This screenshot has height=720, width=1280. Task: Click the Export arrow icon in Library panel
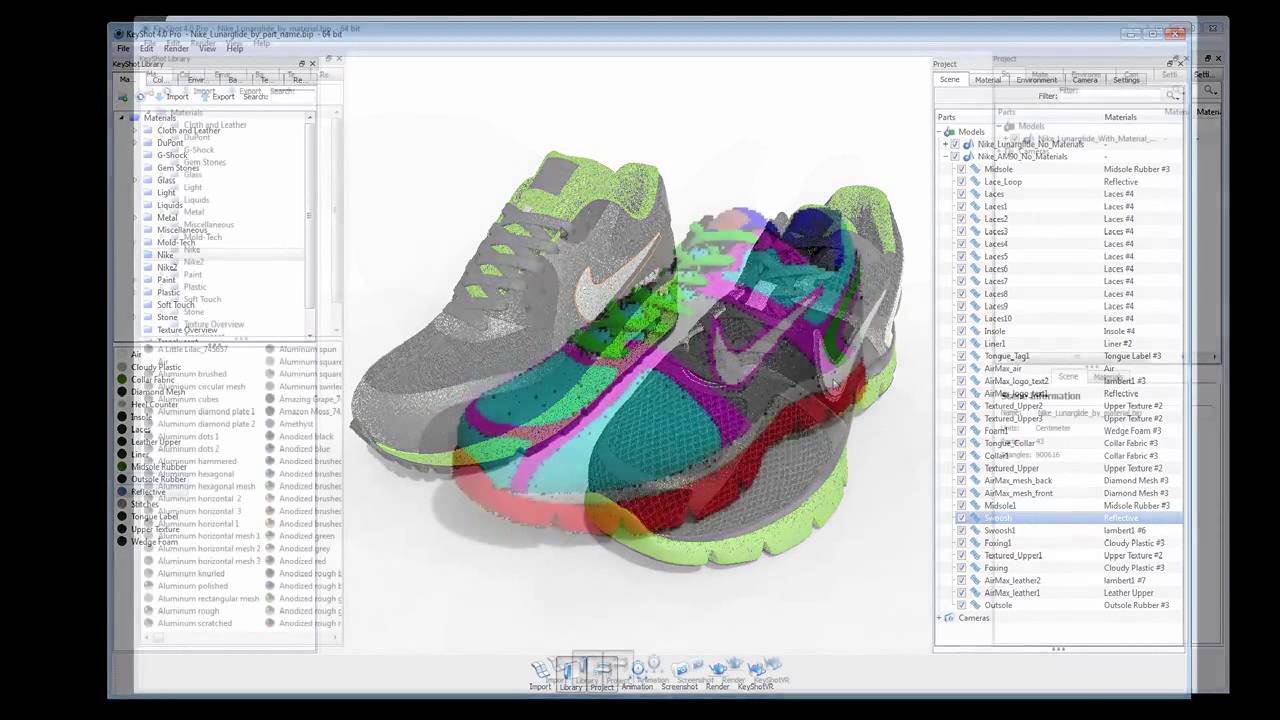point(205,97)
